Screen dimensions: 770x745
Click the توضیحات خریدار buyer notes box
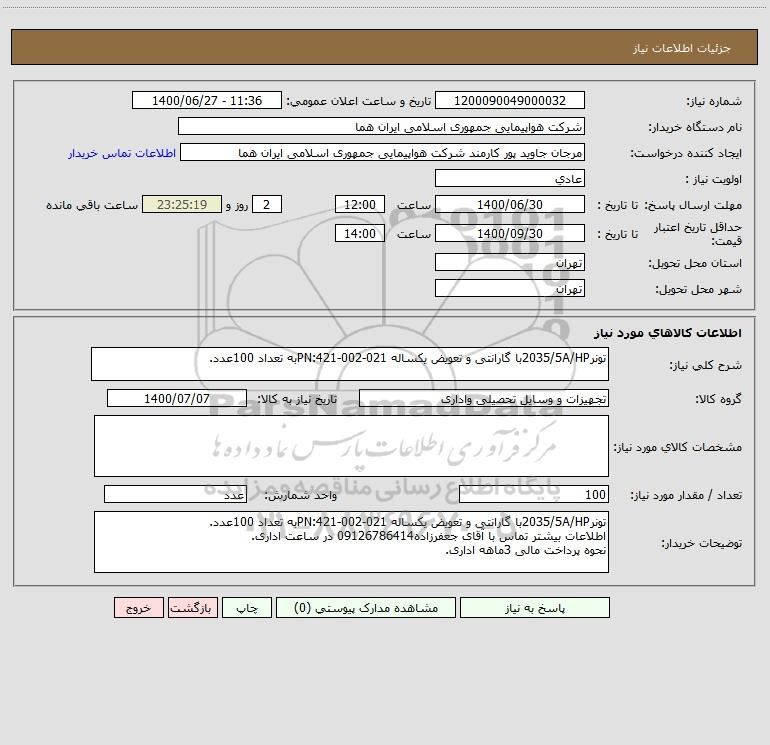(351, 542)
